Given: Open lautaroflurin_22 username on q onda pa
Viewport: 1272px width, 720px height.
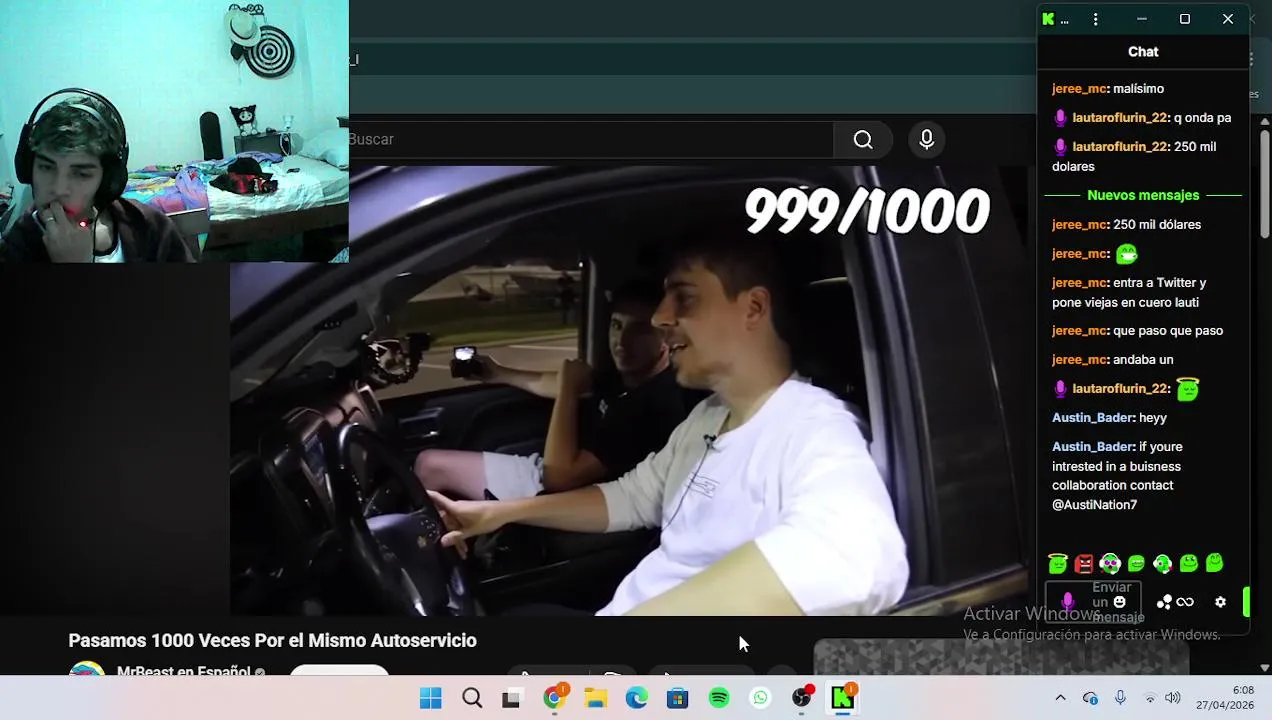Looking at the screenshot, I should (x=1120, y=118).
